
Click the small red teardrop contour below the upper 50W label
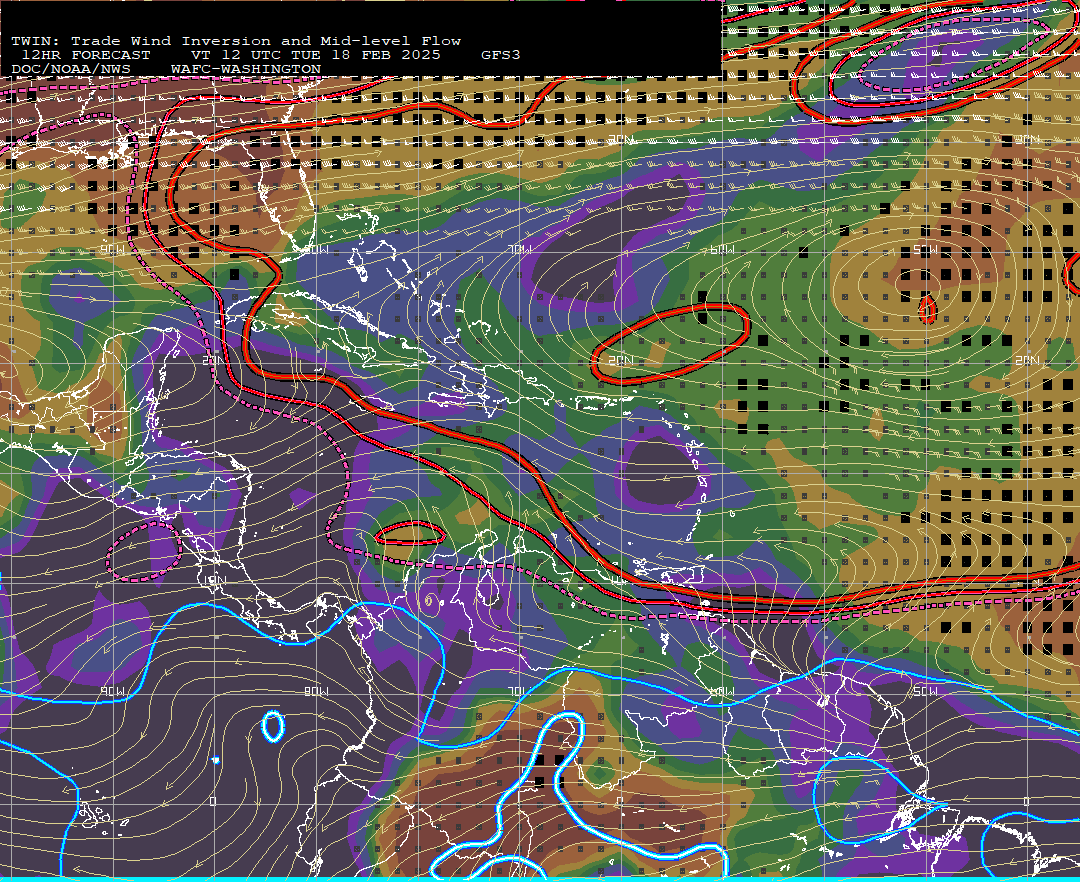tap(927, 309)
